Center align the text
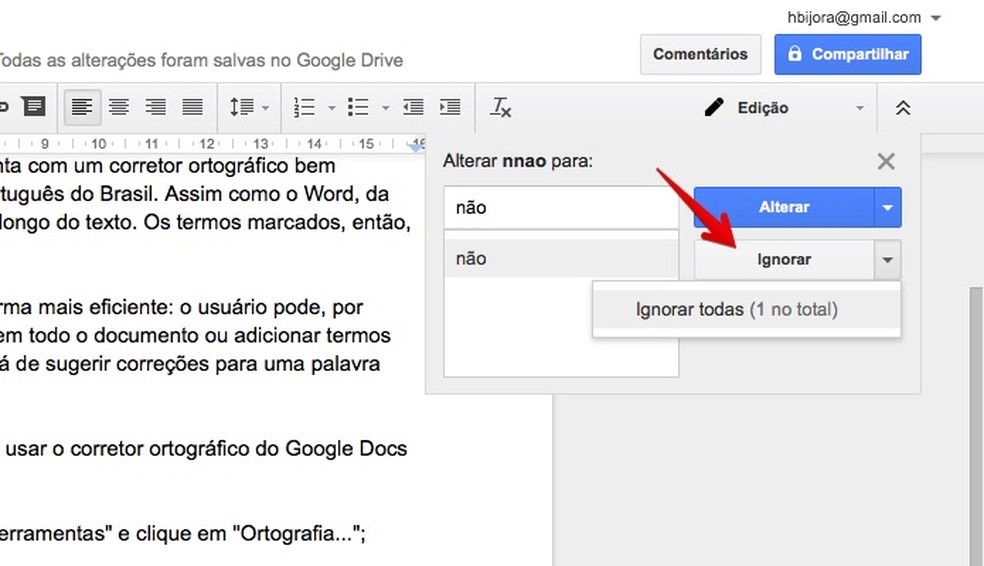The height and width of the screenshot is (566, 984). pos(119,107)
